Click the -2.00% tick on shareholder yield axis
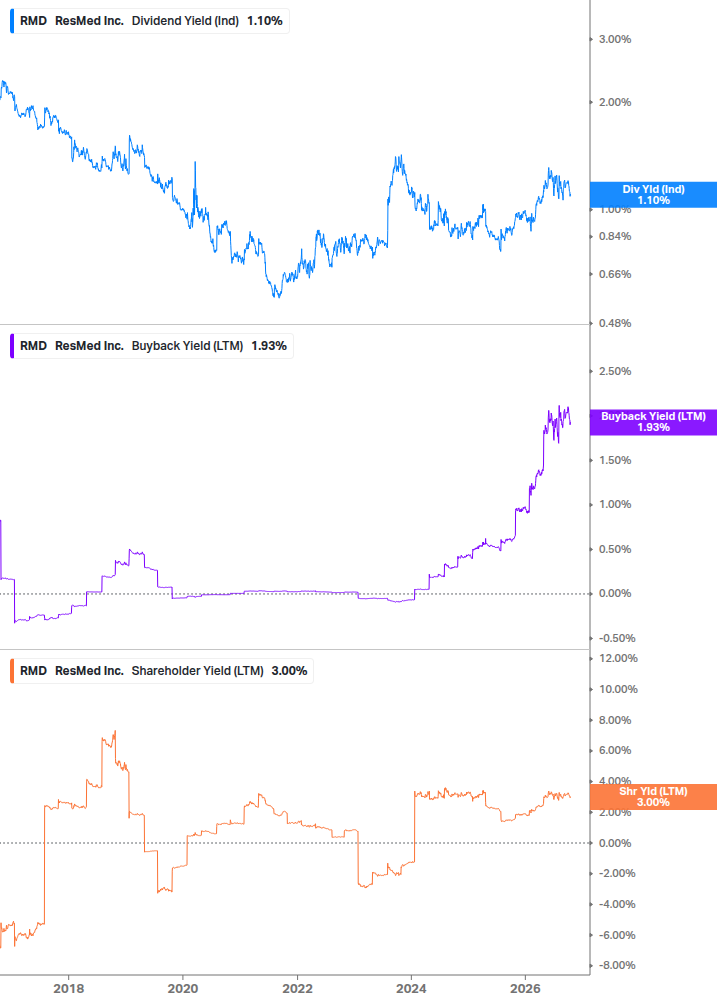This screenshot has height=1005, width=717. click(x=617, y=874)
